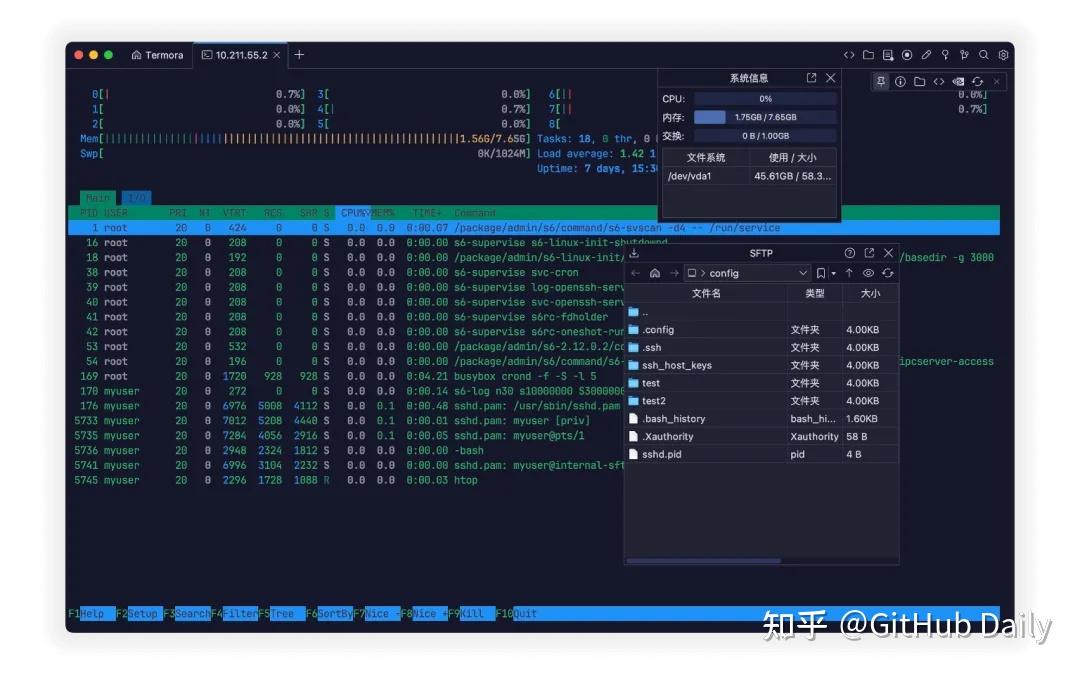The image size is (1080, 675).
Task: Click the 内存 memory usage bar
Action: coord(765,117)
